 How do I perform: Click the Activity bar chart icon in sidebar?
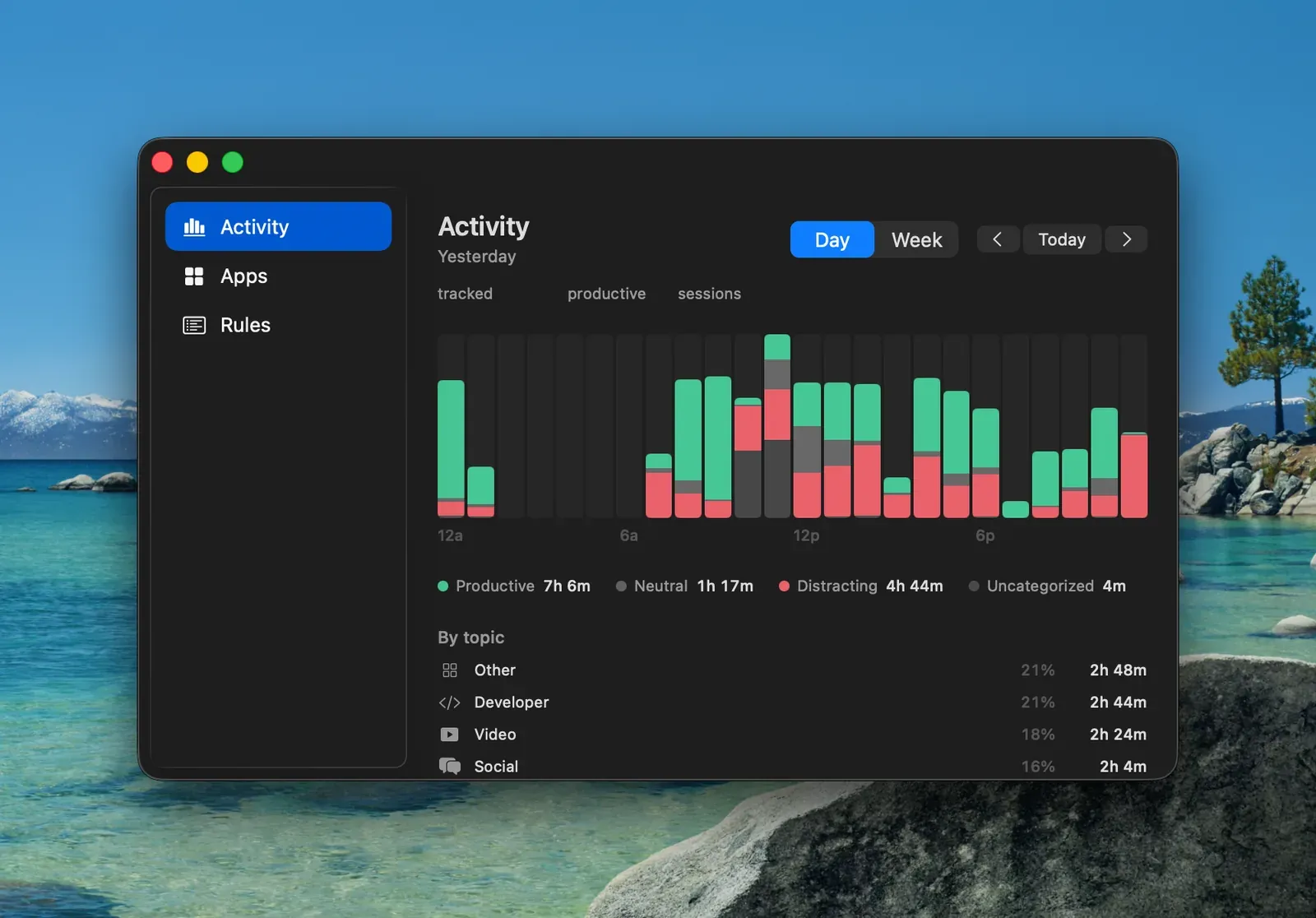coord(194,227)
